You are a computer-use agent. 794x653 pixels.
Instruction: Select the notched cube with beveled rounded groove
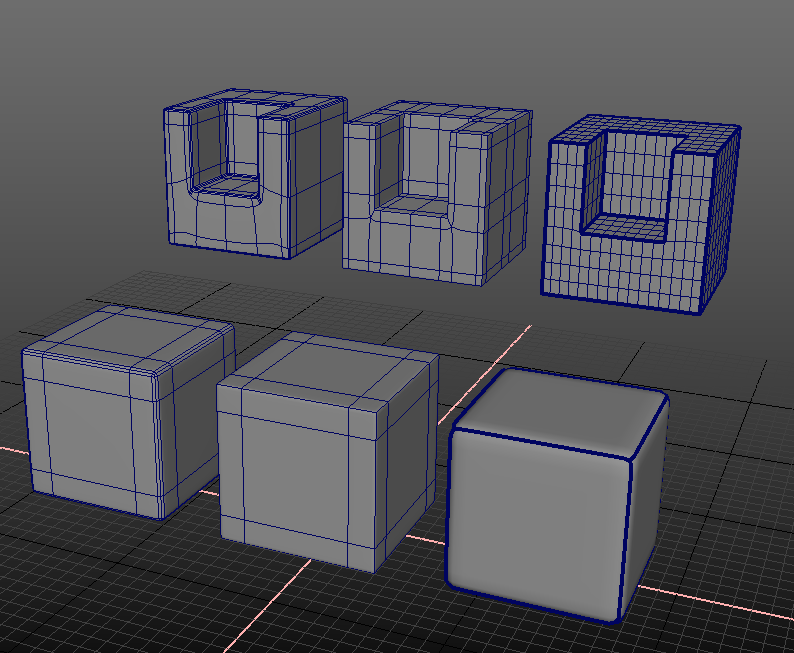[x=255, y=174]
